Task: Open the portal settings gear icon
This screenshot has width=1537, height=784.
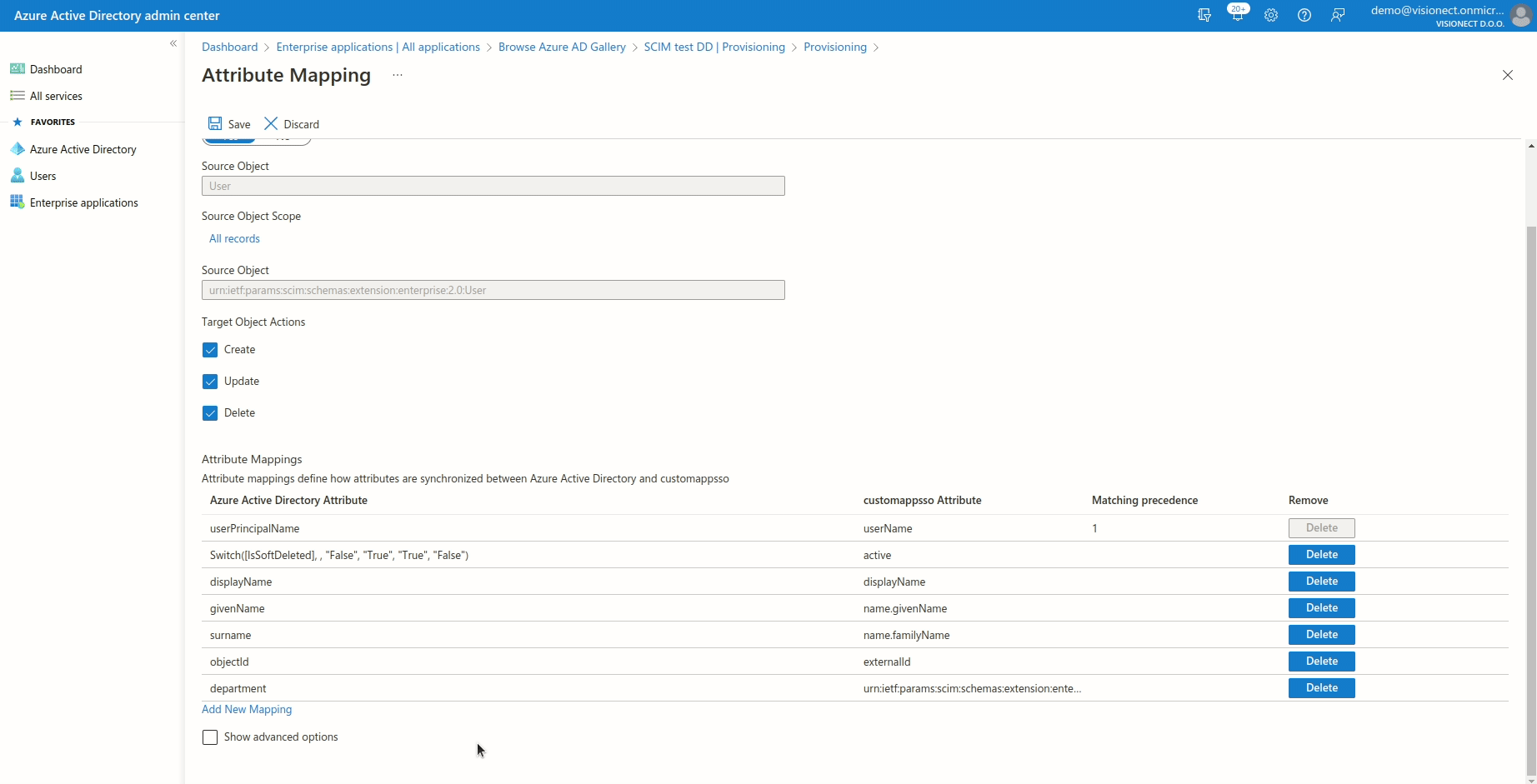Action: (1270, 15)
